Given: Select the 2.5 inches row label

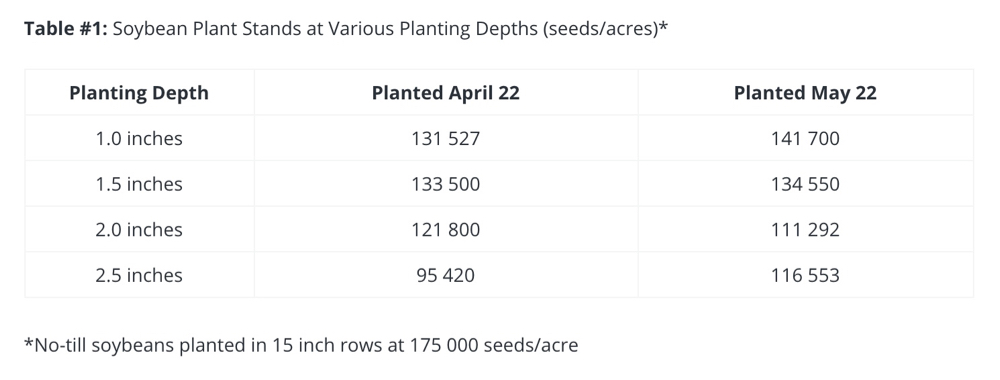Looking at the screenshot, I should point(139,275).
